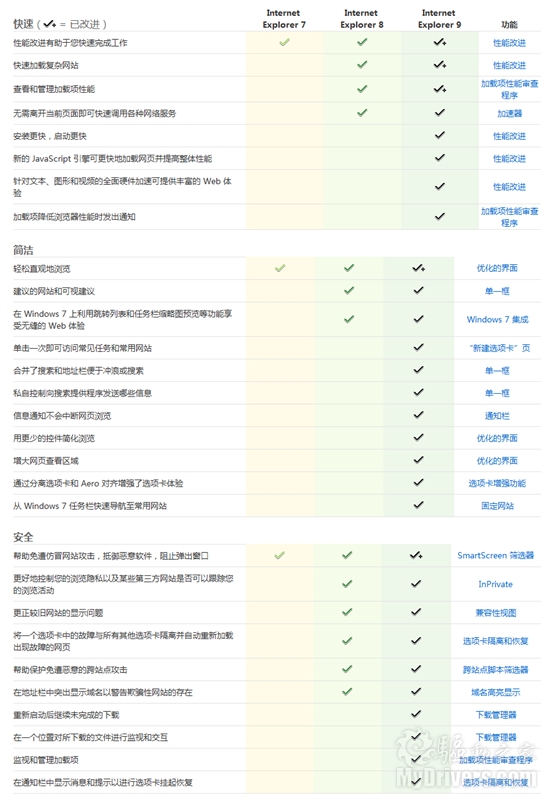Click the IE9 checkmark in 从 Windows 7 任务栏快速导航 row
Viewport: 550px width, 801px height.
pyautogui.click(x=418, y=505)
